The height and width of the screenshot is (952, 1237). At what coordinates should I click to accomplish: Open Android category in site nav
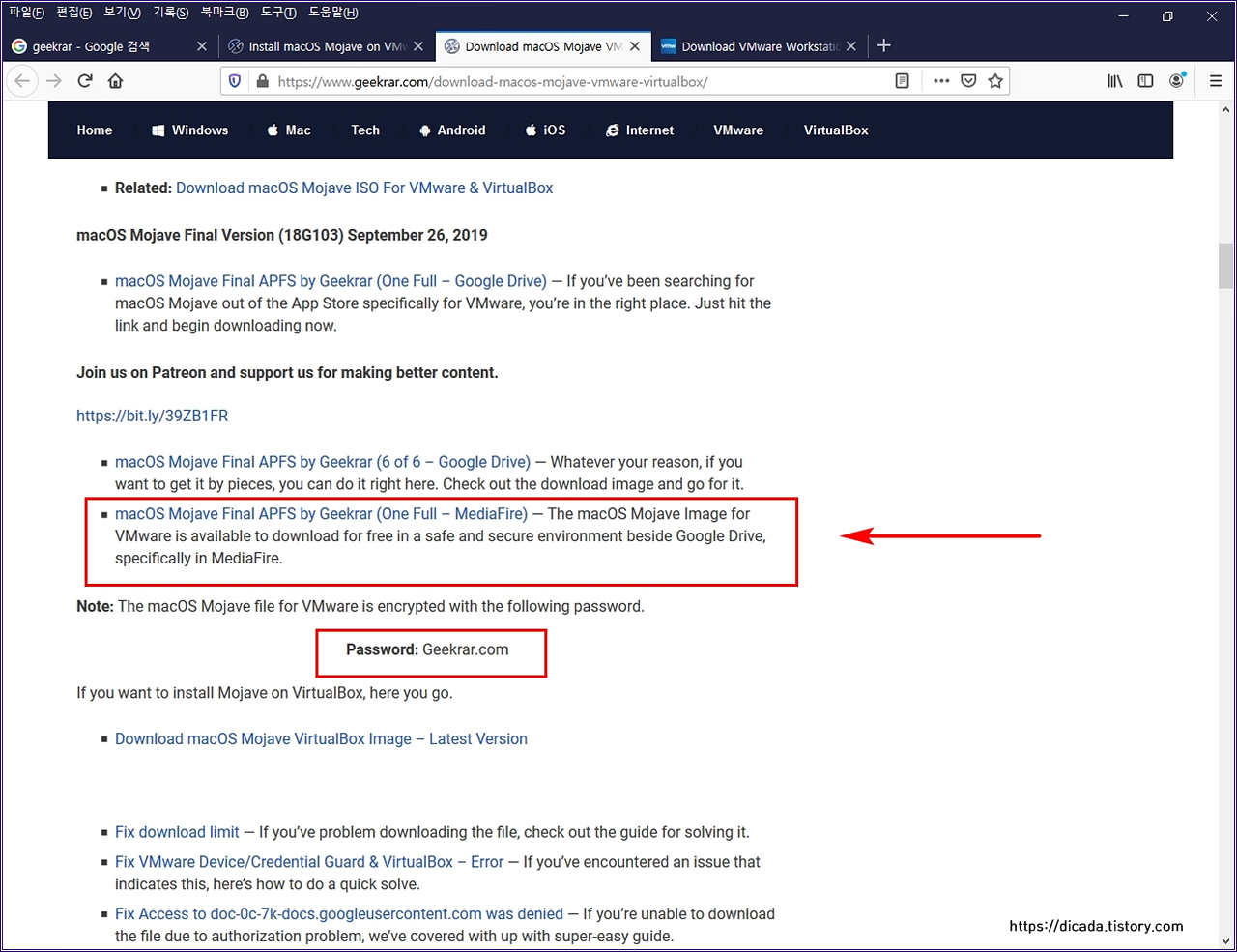(x=452, y=130)
